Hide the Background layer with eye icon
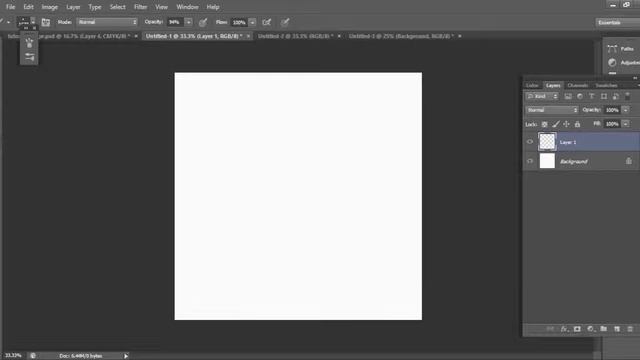Viewport: 640px width, 360px height. tap(530, 161)
